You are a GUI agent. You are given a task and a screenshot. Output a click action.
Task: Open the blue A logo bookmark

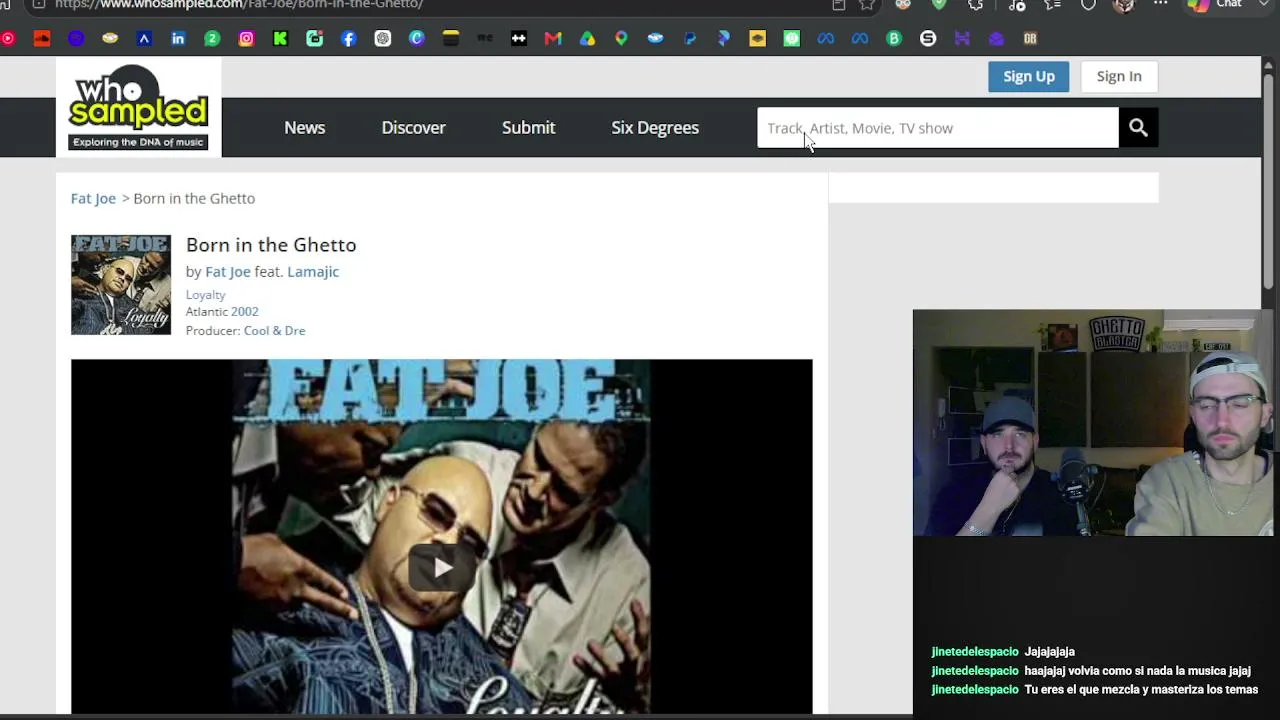[144, 38]
